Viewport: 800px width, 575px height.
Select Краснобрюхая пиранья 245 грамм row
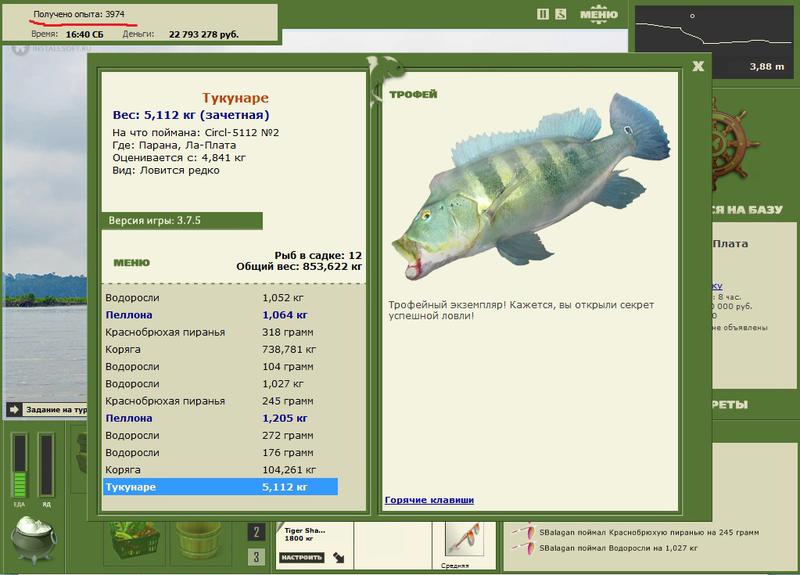coord(220,401)
